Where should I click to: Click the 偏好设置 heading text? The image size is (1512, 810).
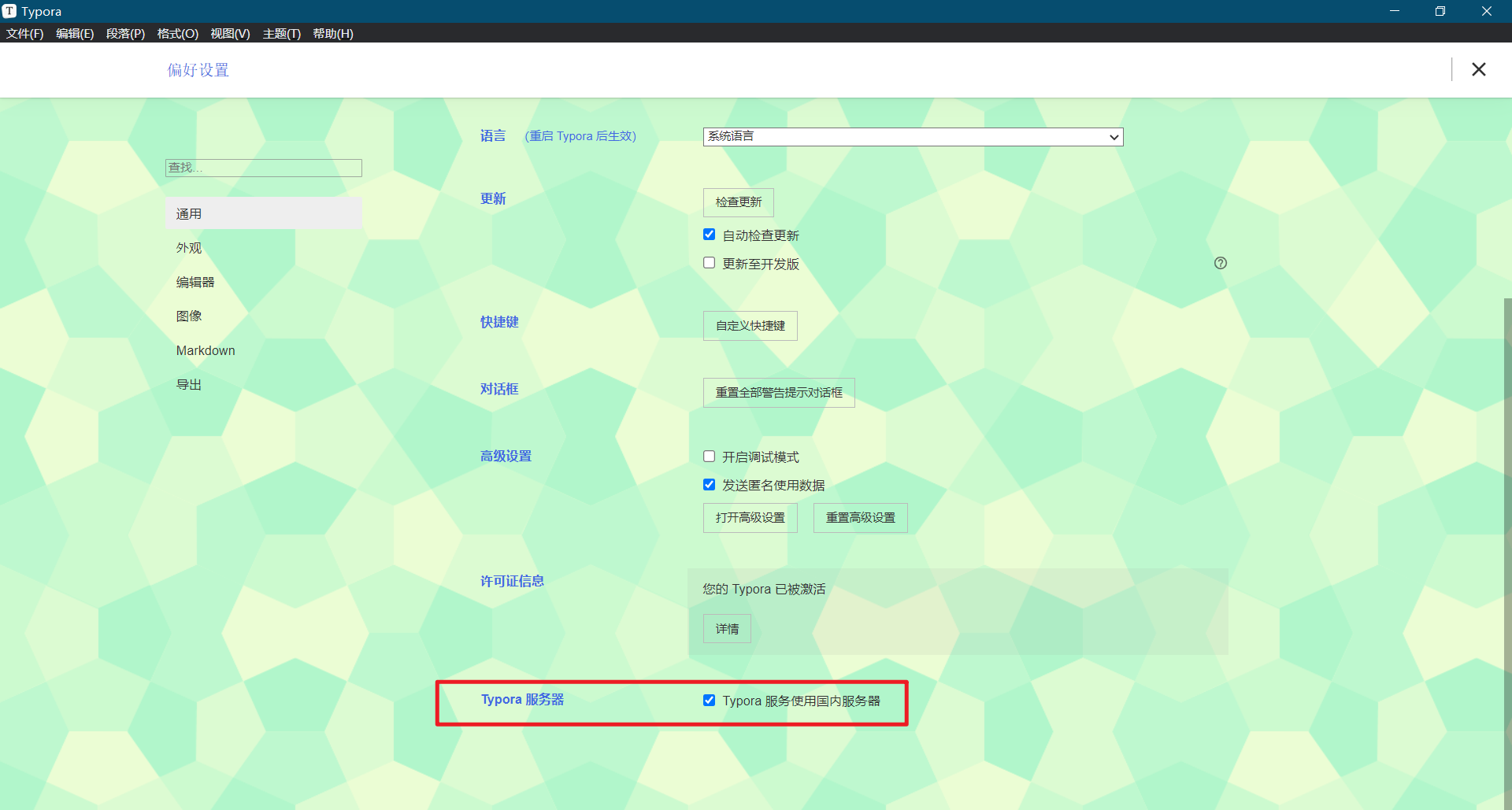click(x=198, y=70)
